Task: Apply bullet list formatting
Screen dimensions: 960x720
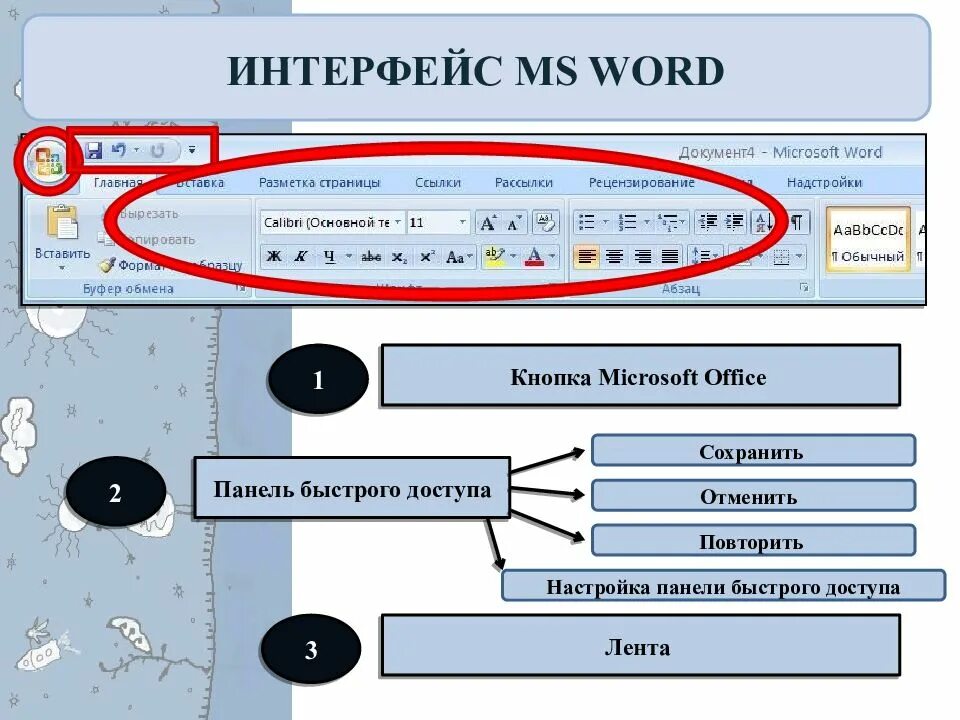Action: click(587, 222)
